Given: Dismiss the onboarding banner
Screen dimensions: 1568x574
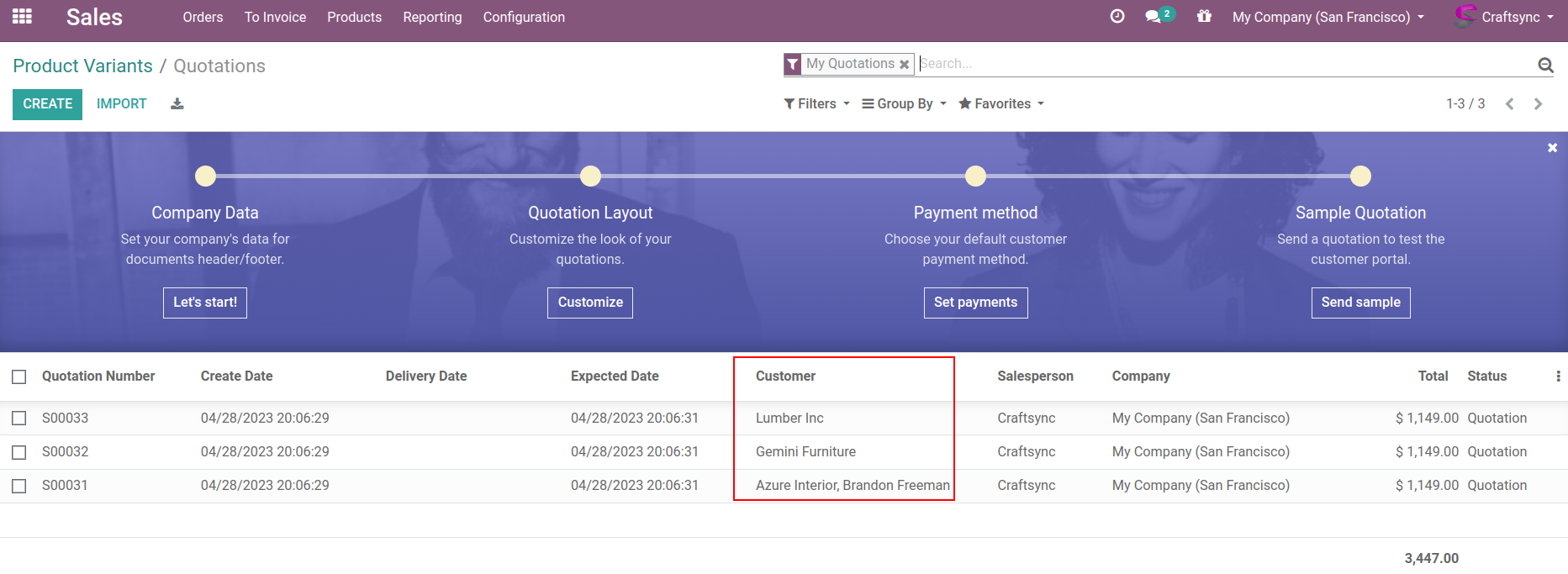Looking at the screenshot, I should coord(1552,148).
